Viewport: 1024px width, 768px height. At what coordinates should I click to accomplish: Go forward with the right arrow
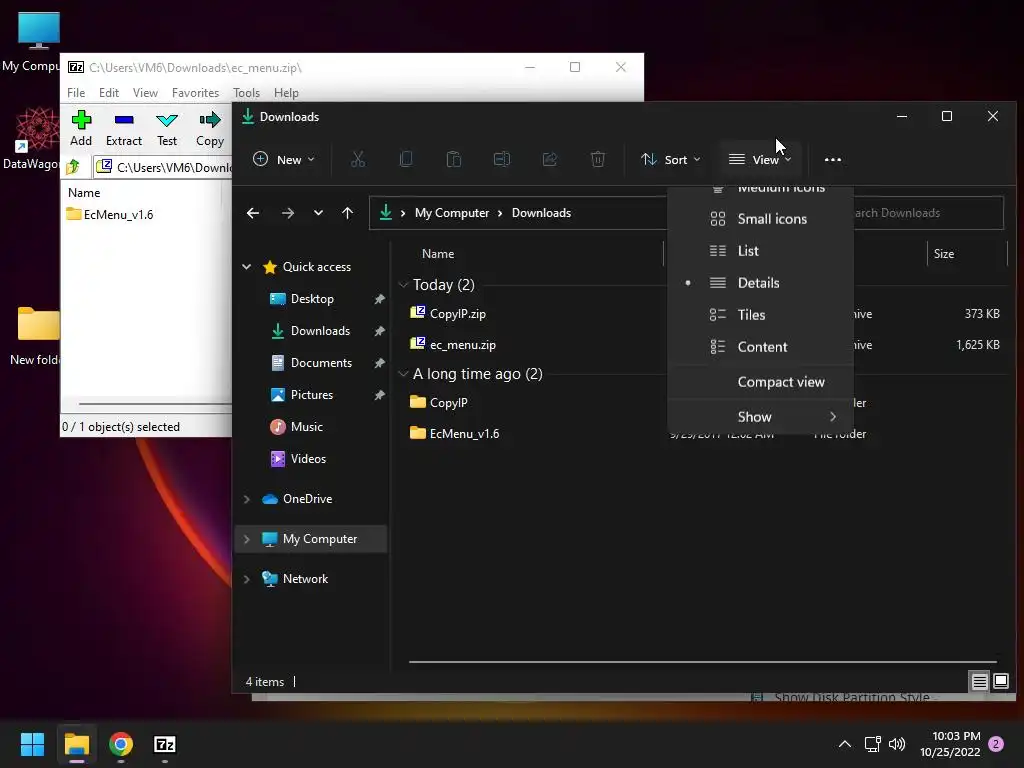pyautogui.click(x=287, y=213)
